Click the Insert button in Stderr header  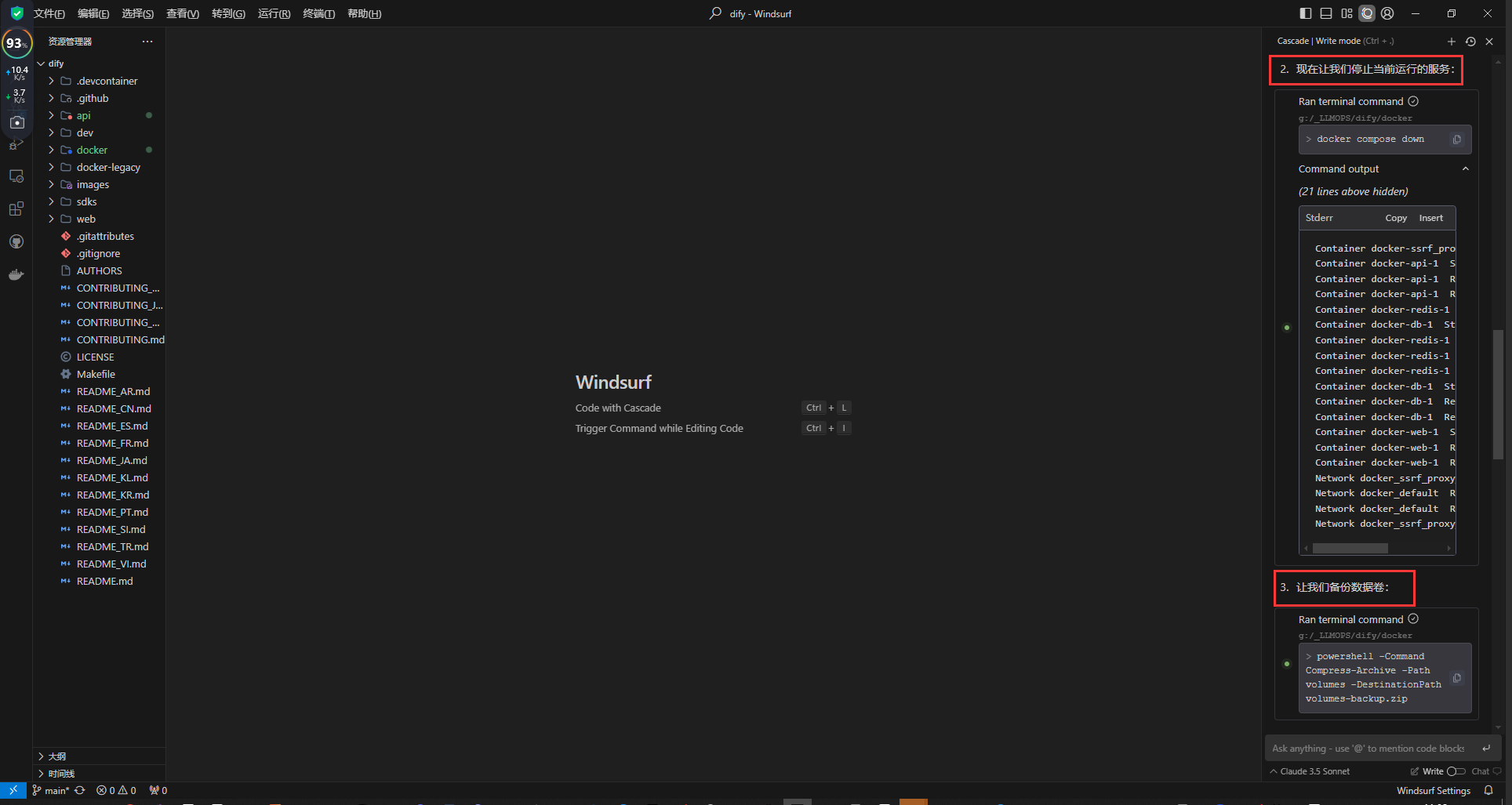[x=1430, y=218]
